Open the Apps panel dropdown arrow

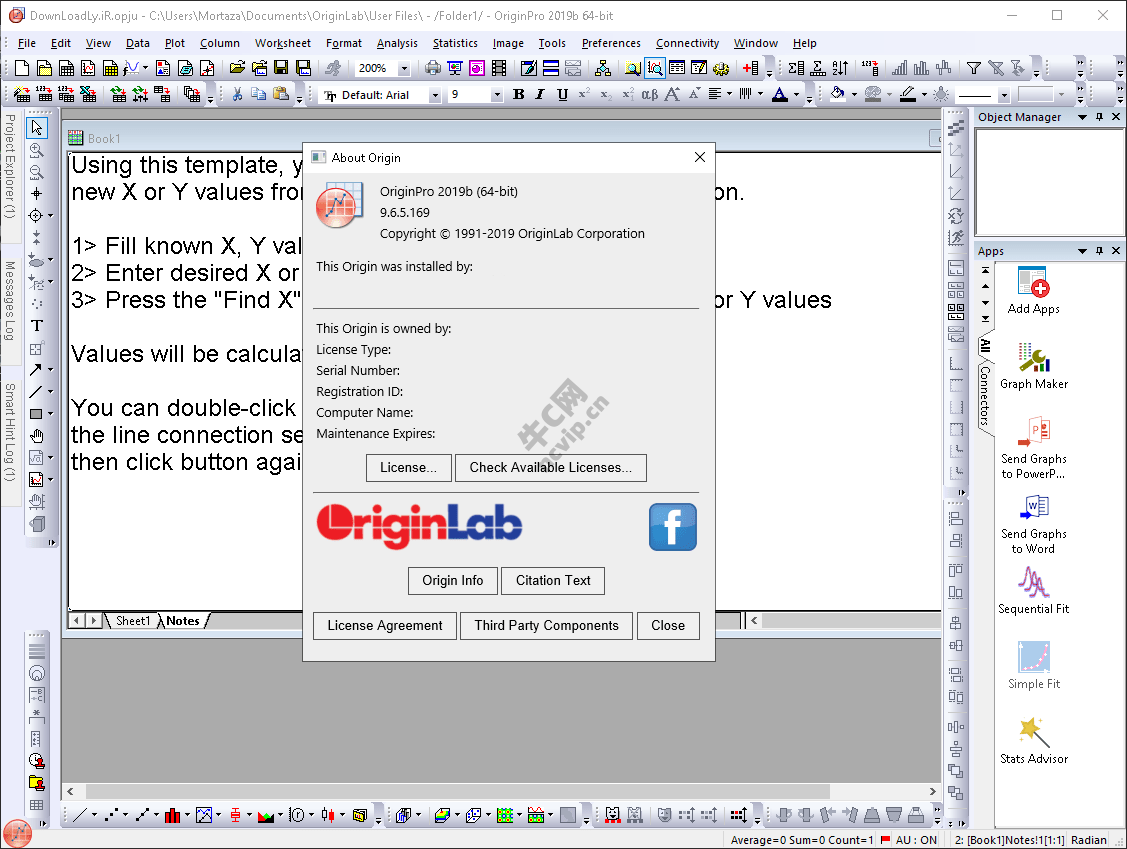[x=1082, y=250]
